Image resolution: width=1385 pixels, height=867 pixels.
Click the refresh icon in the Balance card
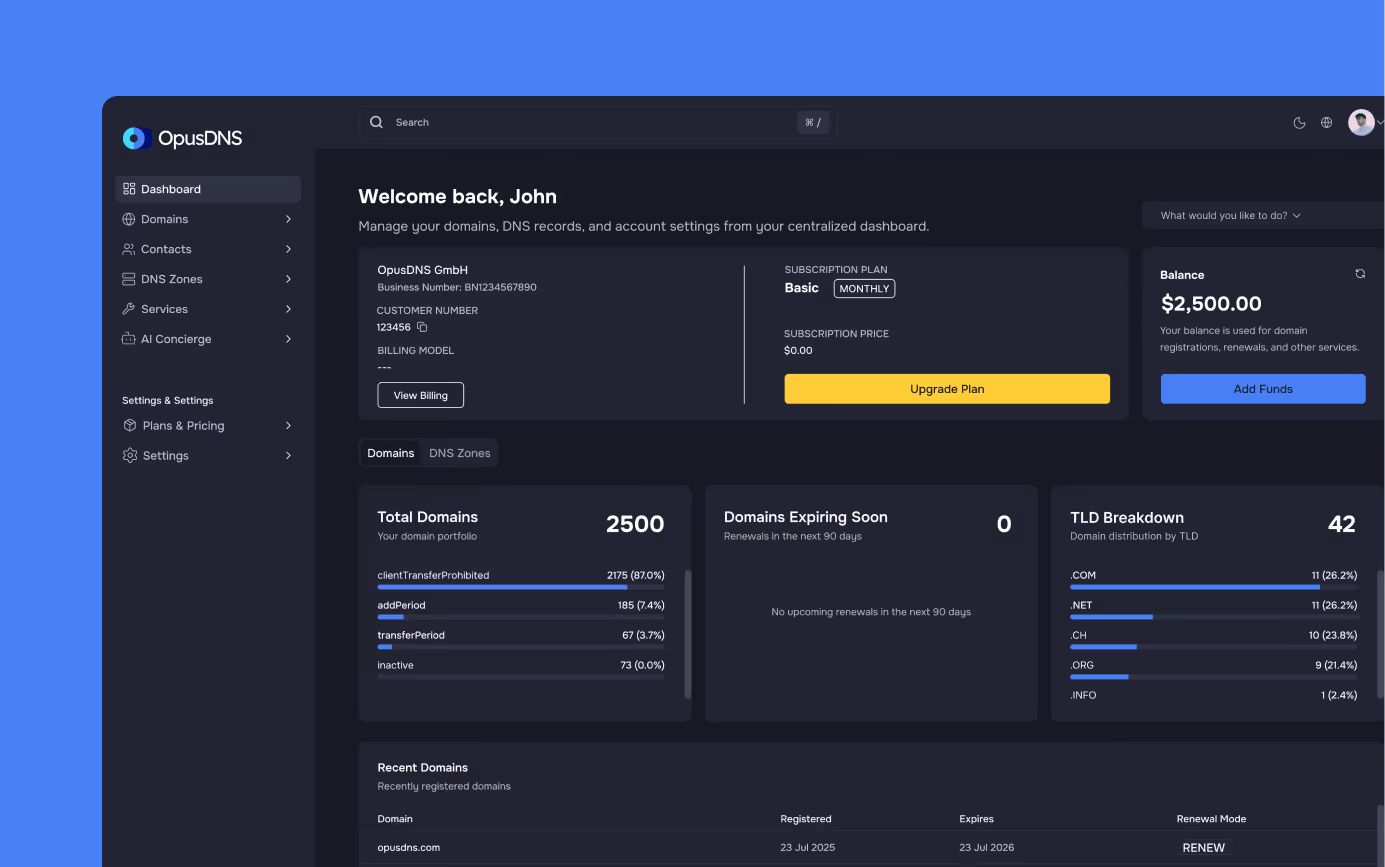click(x=1360, y=273)
